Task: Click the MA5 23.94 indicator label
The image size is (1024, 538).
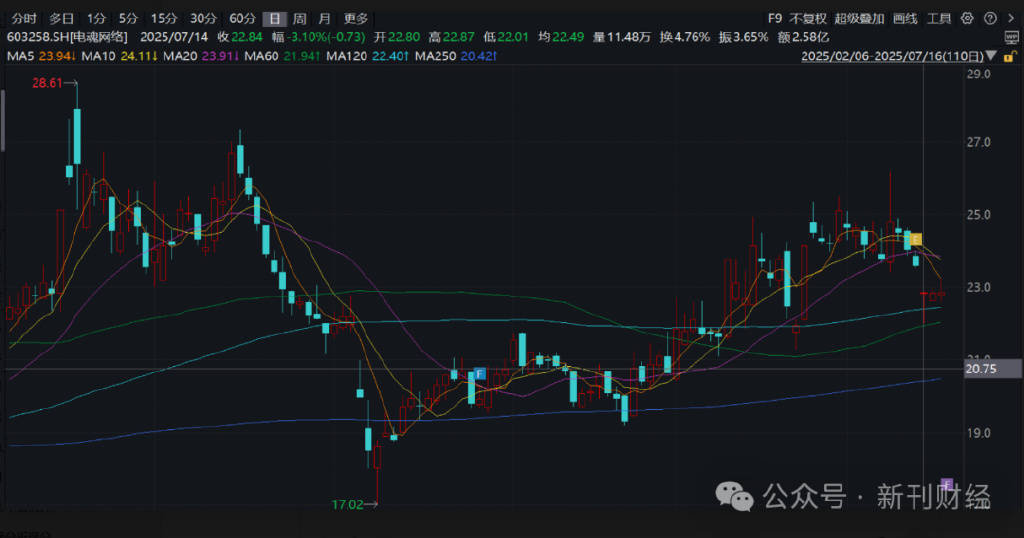Action: (x=41, y=56)
